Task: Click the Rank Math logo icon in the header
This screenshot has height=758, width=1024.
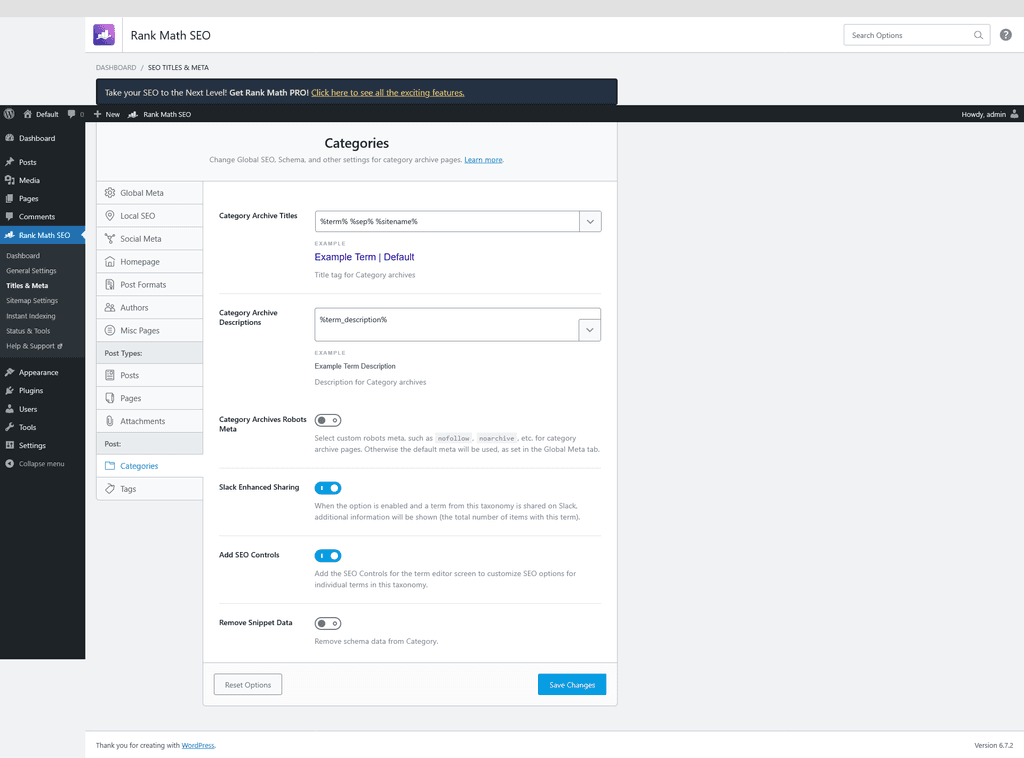Action: [x=104, y=35]
